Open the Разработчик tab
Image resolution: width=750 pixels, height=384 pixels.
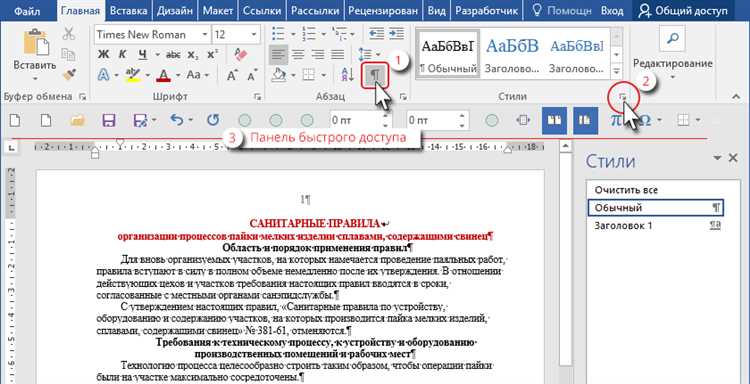tap(486, 11)
